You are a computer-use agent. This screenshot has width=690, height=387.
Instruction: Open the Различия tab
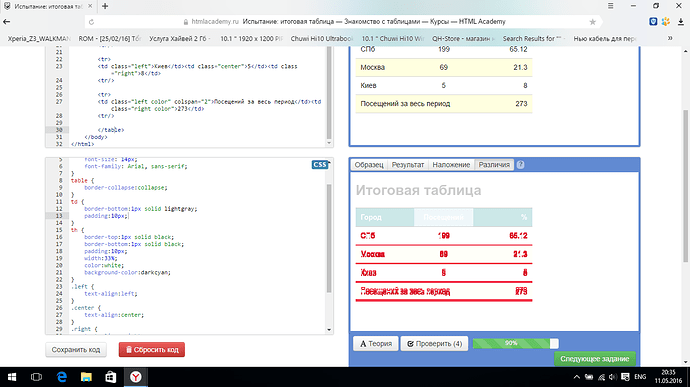494,165
